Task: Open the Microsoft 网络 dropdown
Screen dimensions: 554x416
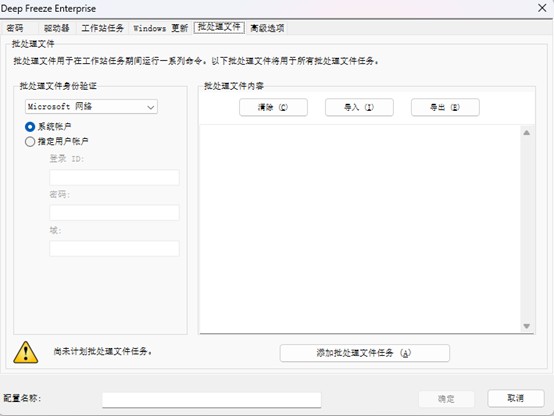Action: [91, 107]
